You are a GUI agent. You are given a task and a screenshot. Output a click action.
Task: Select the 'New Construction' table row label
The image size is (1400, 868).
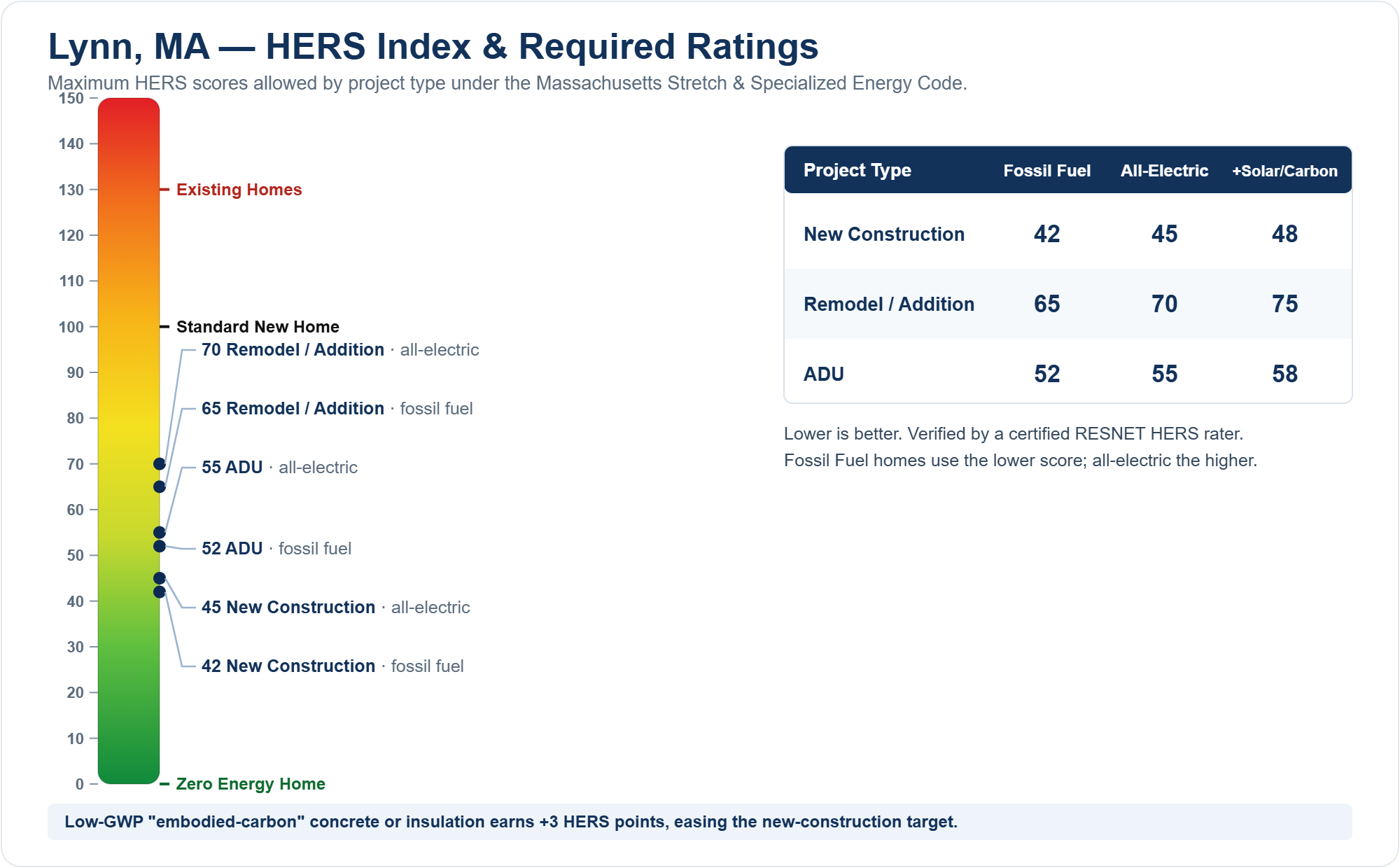(884, 234)
